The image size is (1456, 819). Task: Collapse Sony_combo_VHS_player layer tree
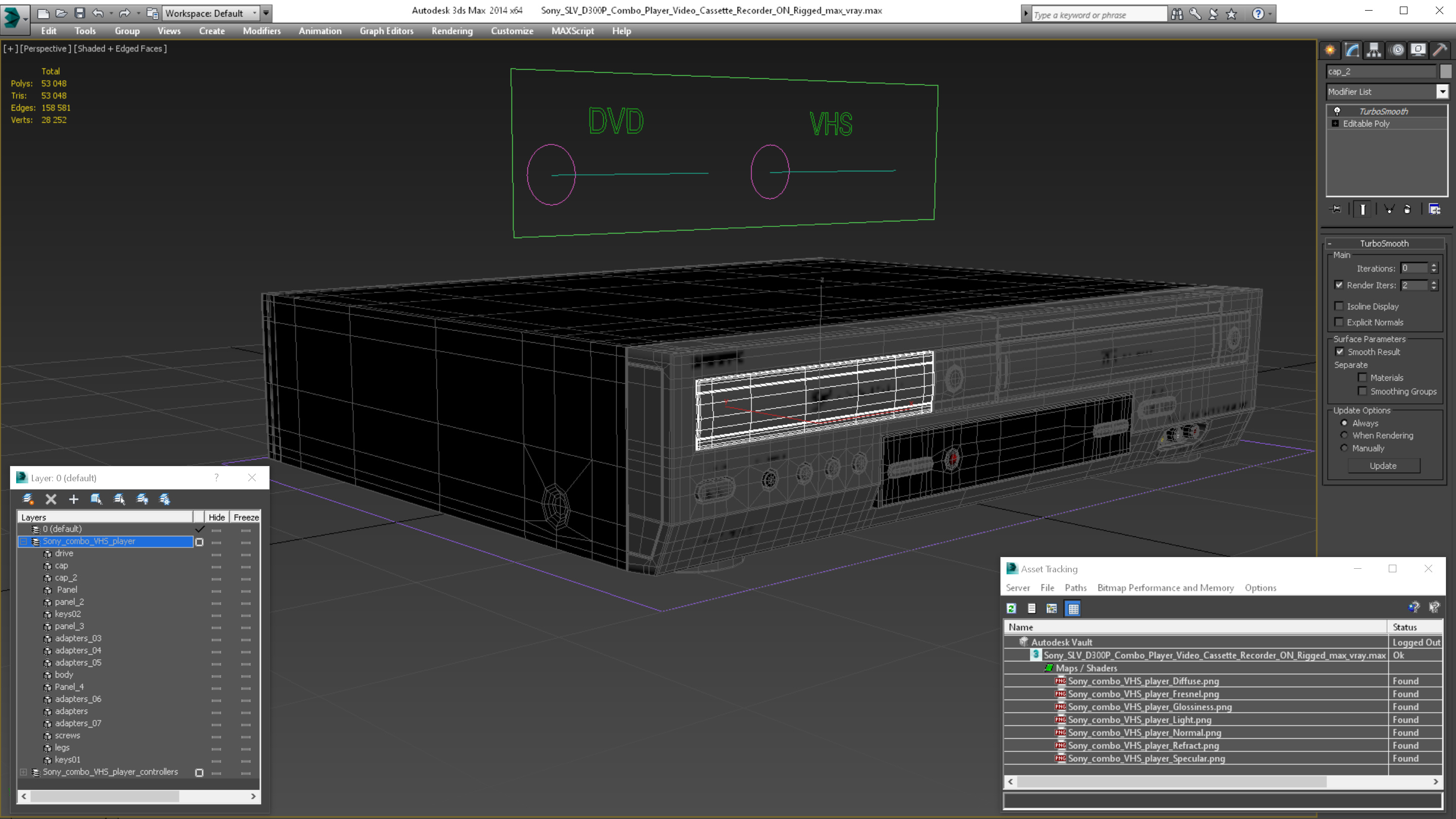pos(24,541)
